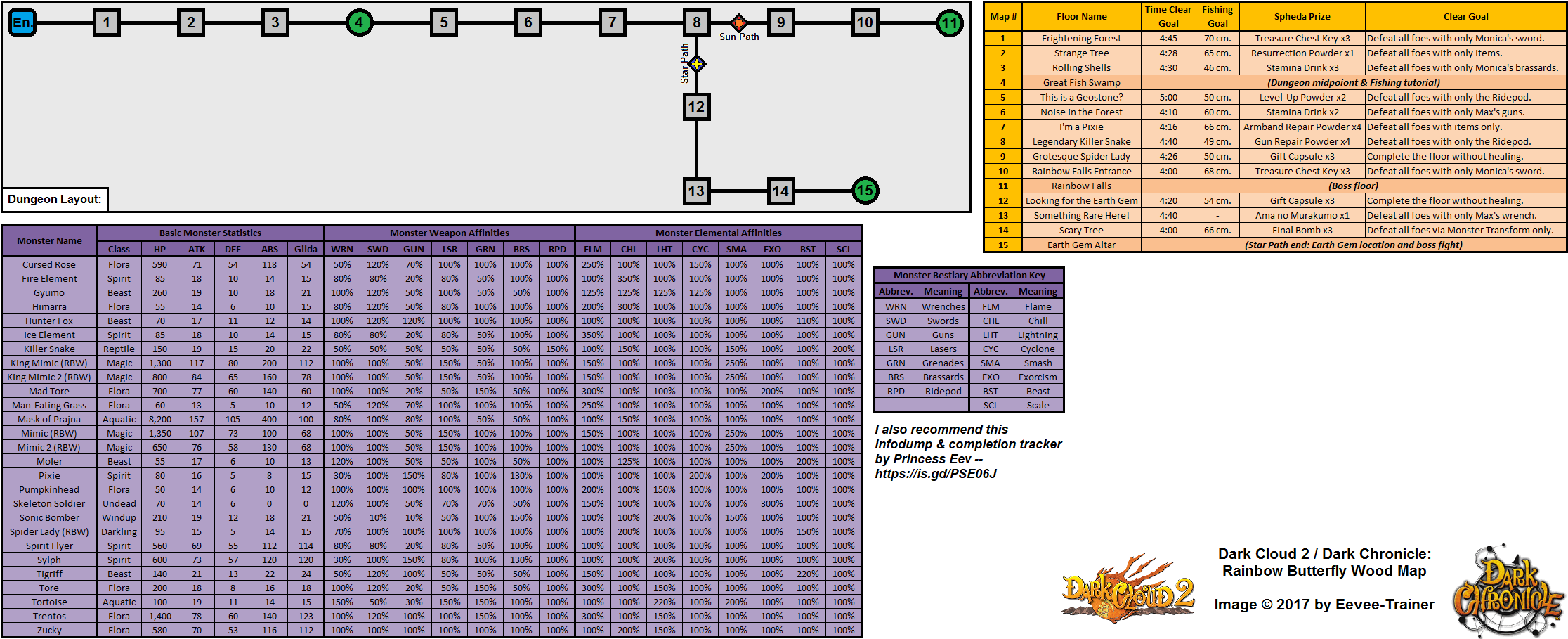Click the 'Undead' class cell
This screenshot has height=639, width=1568.
(x=119, y=504)
